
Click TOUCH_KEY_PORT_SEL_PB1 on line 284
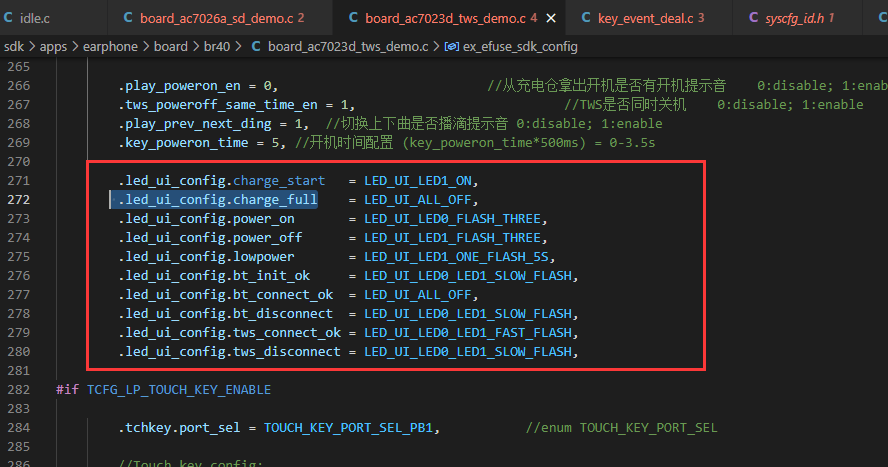click(x=348, y=428)
